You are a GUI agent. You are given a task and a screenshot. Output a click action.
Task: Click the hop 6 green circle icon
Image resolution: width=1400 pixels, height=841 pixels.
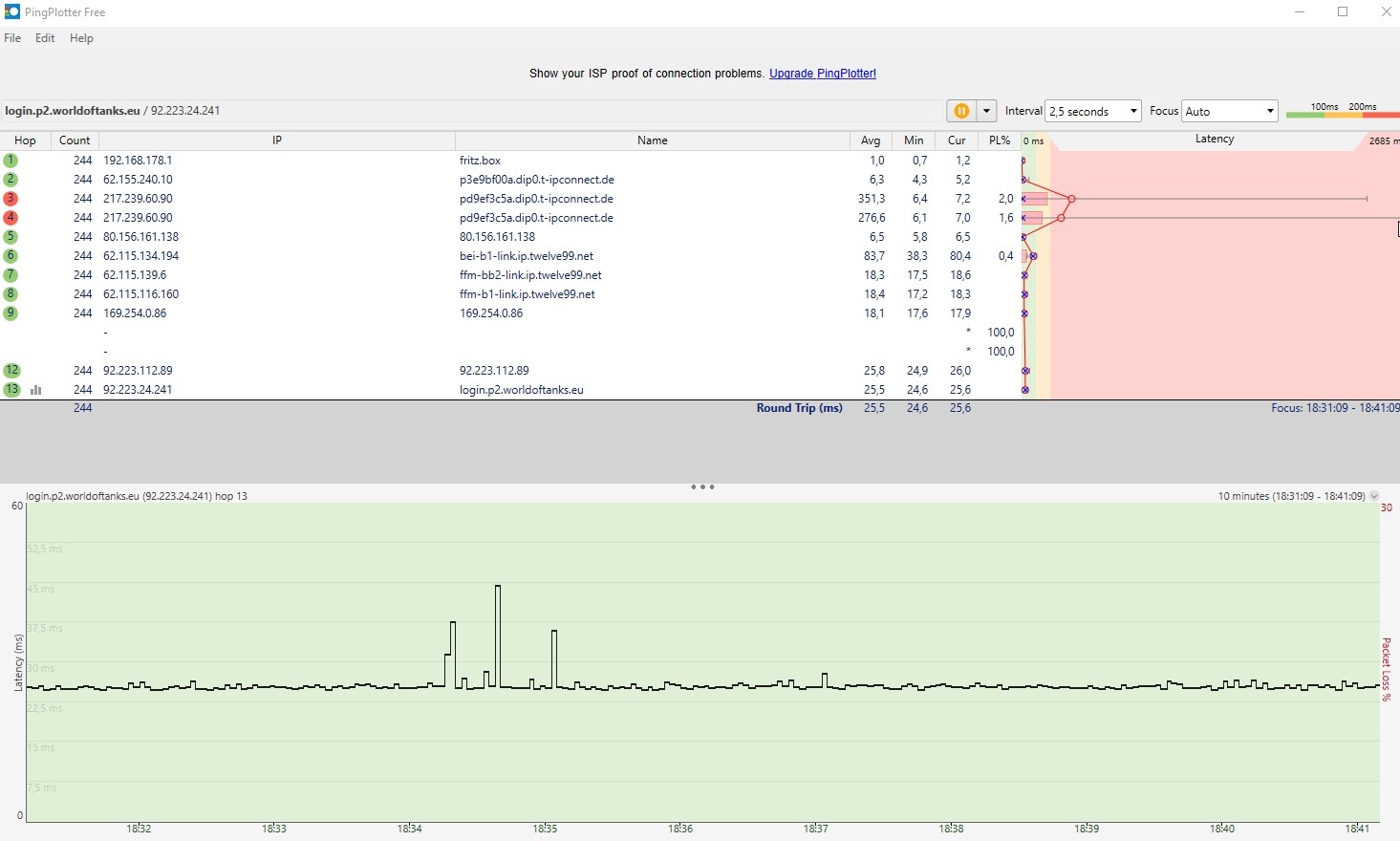pos(11,256)
